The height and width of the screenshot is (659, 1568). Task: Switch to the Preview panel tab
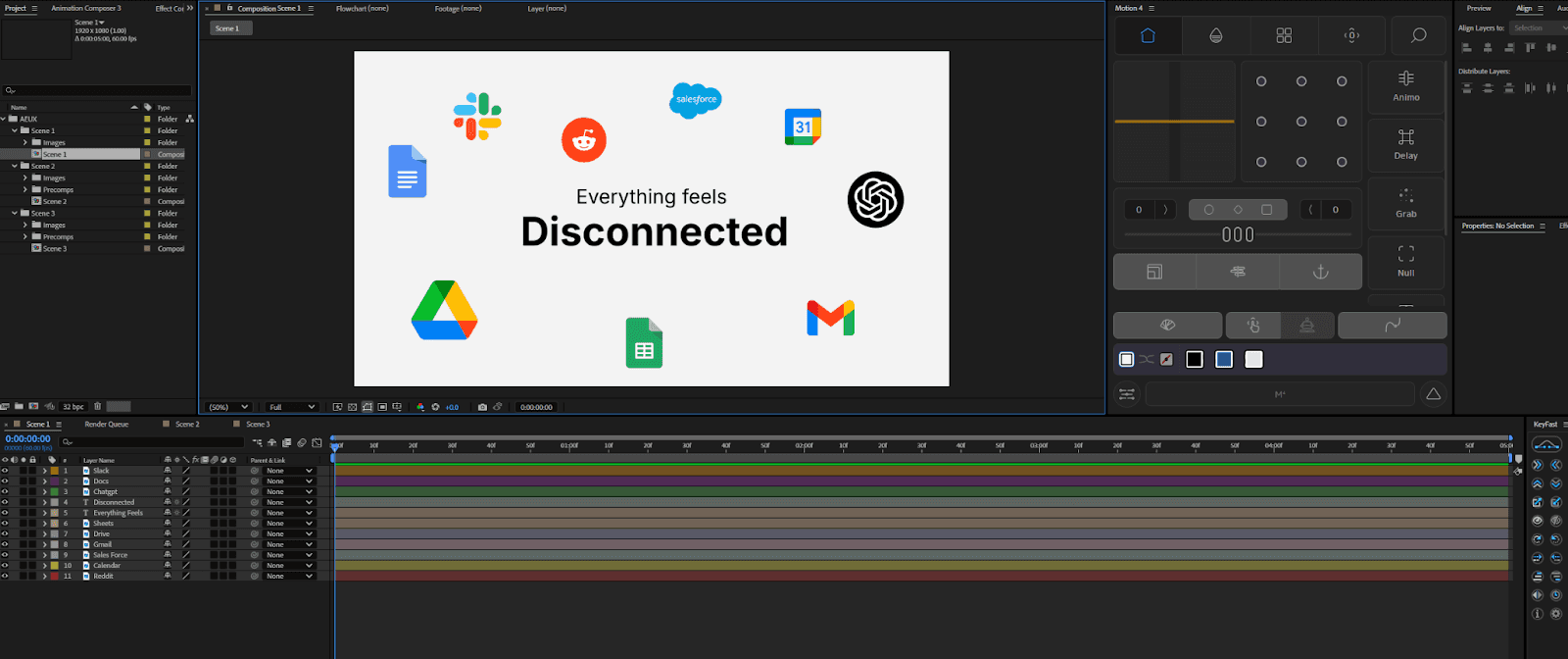tap(1479, 8)
